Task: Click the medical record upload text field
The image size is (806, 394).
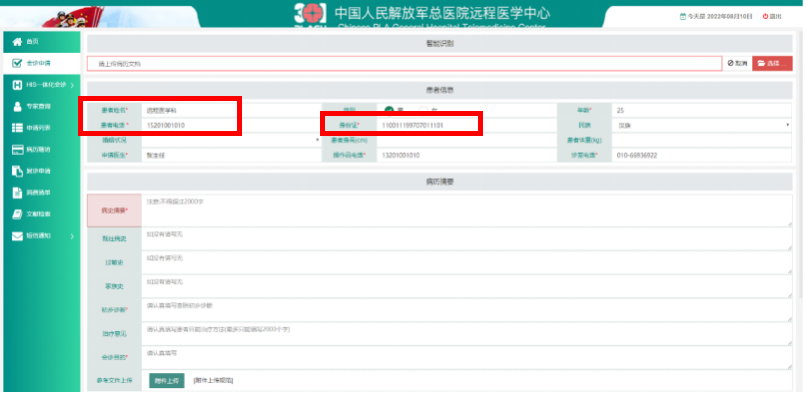Action: pos(405,63)
